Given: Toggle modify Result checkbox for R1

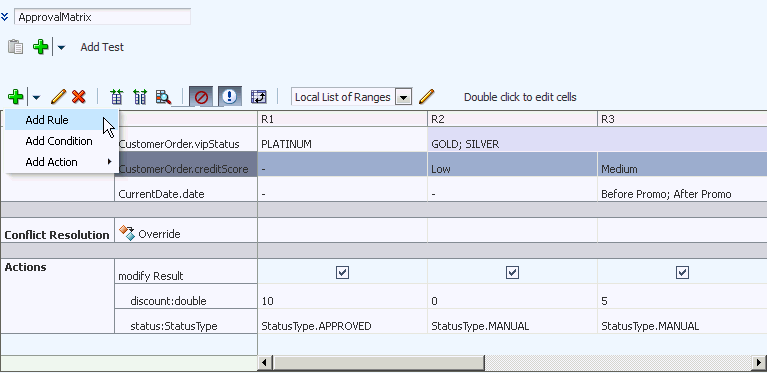Looking at the screenshot, I should [342, 272].
